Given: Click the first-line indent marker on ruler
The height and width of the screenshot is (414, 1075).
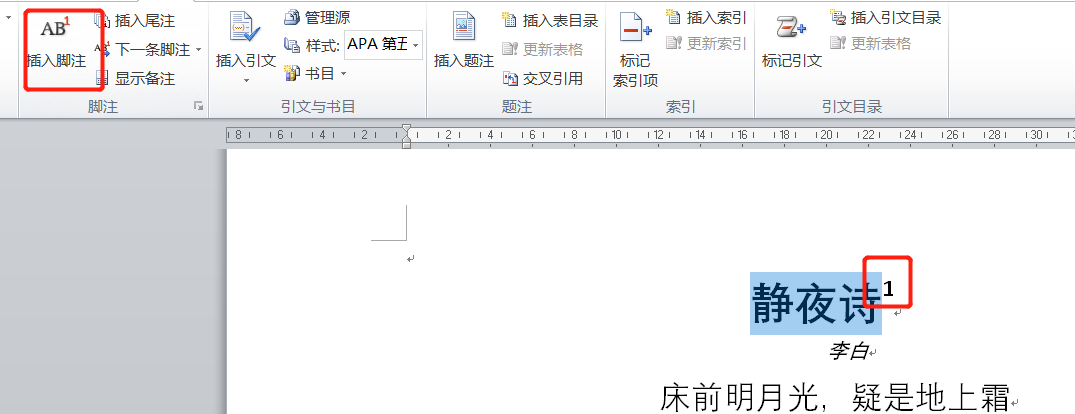Looking at the screenshot, I should [406, 130].
